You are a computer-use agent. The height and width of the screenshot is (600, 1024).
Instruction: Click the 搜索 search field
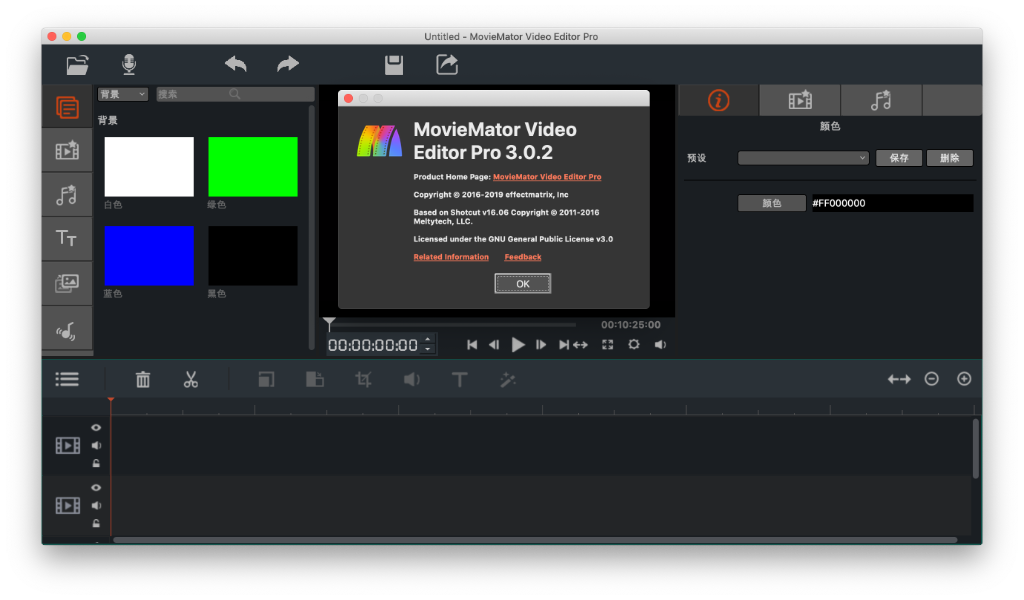pyautogui.click(x=234, y=94)
